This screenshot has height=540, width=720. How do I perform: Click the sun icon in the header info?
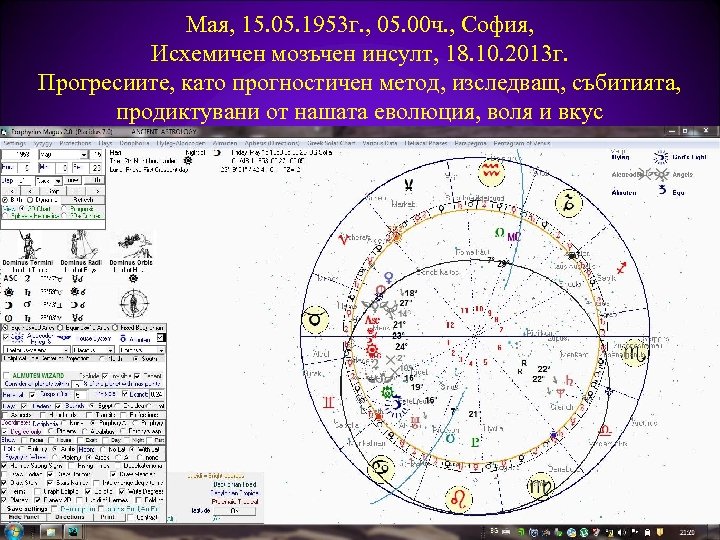[x=187, y=161]
